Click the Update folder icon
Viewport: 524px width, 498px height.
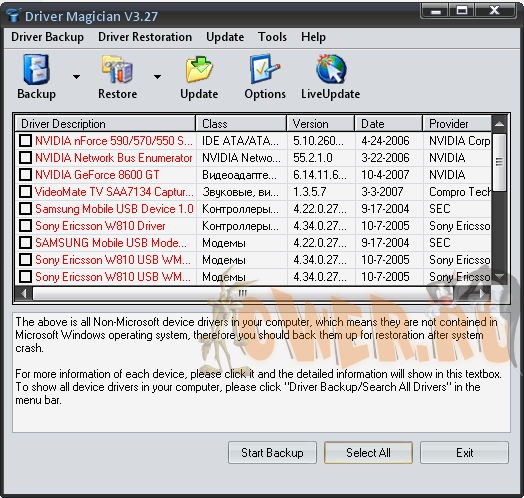(x=199, y=70)
